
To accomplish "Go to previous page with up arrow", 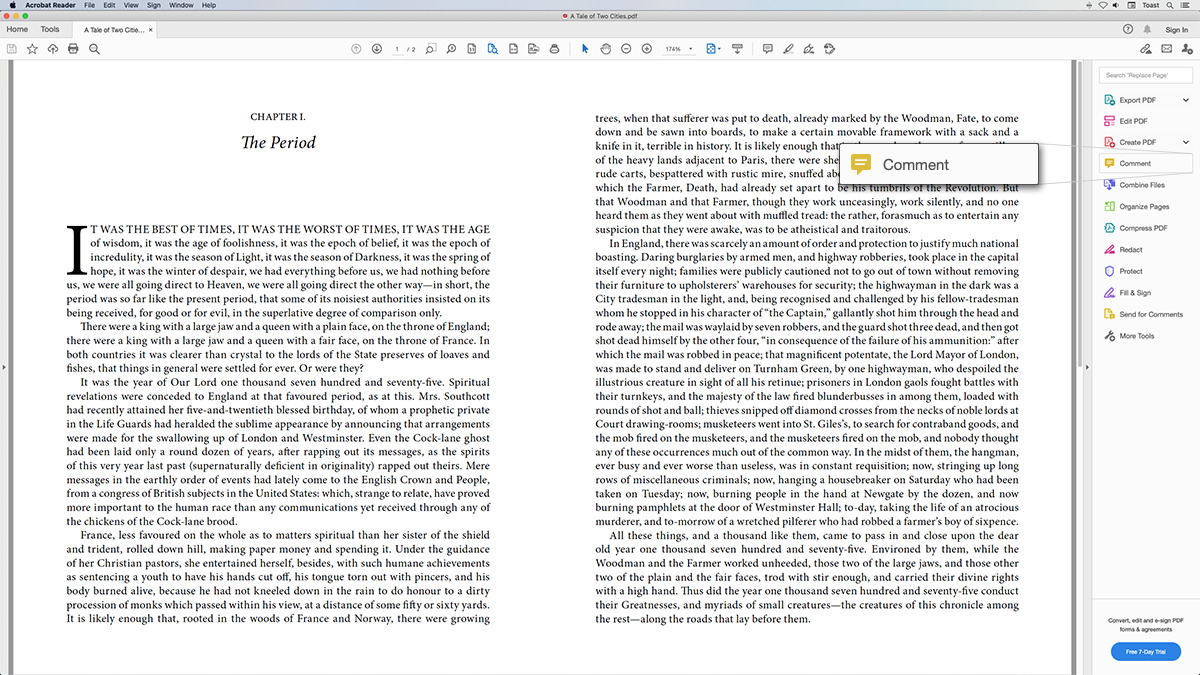I will 357,49.
